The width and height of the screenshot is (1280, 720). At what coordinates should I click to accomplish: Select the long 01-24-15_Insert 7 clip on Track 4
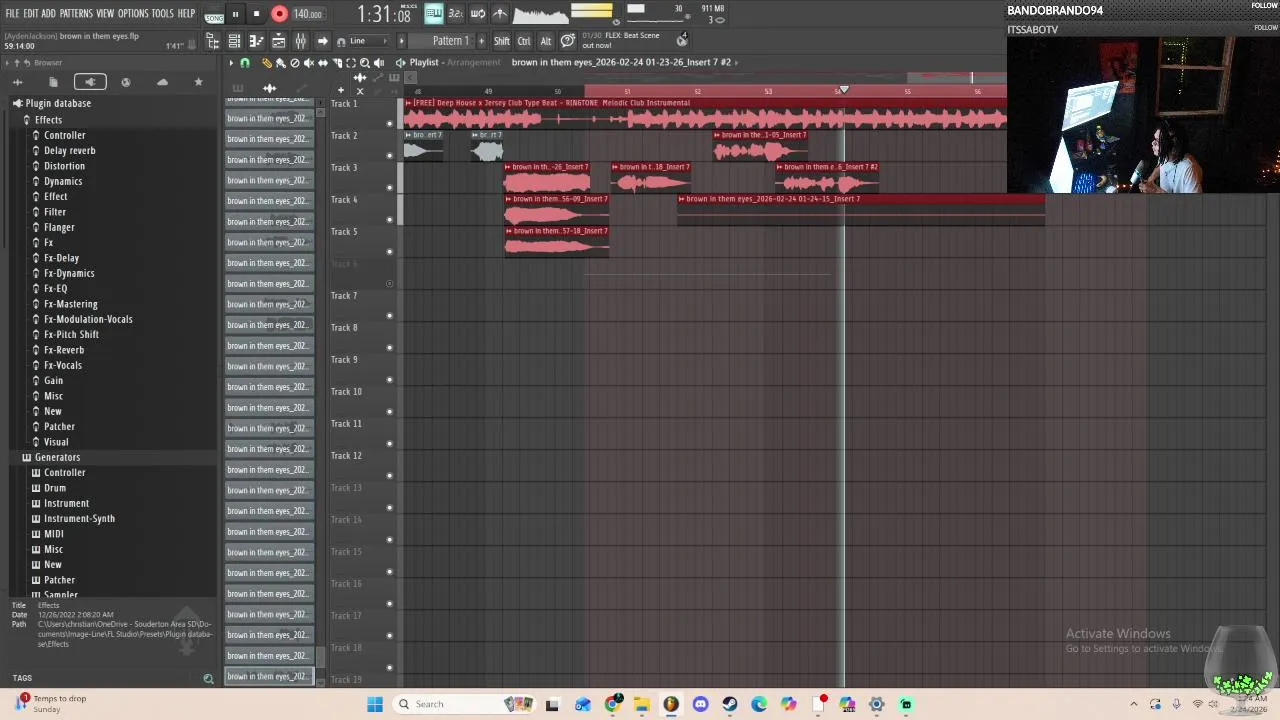click(x=861, y=209)
